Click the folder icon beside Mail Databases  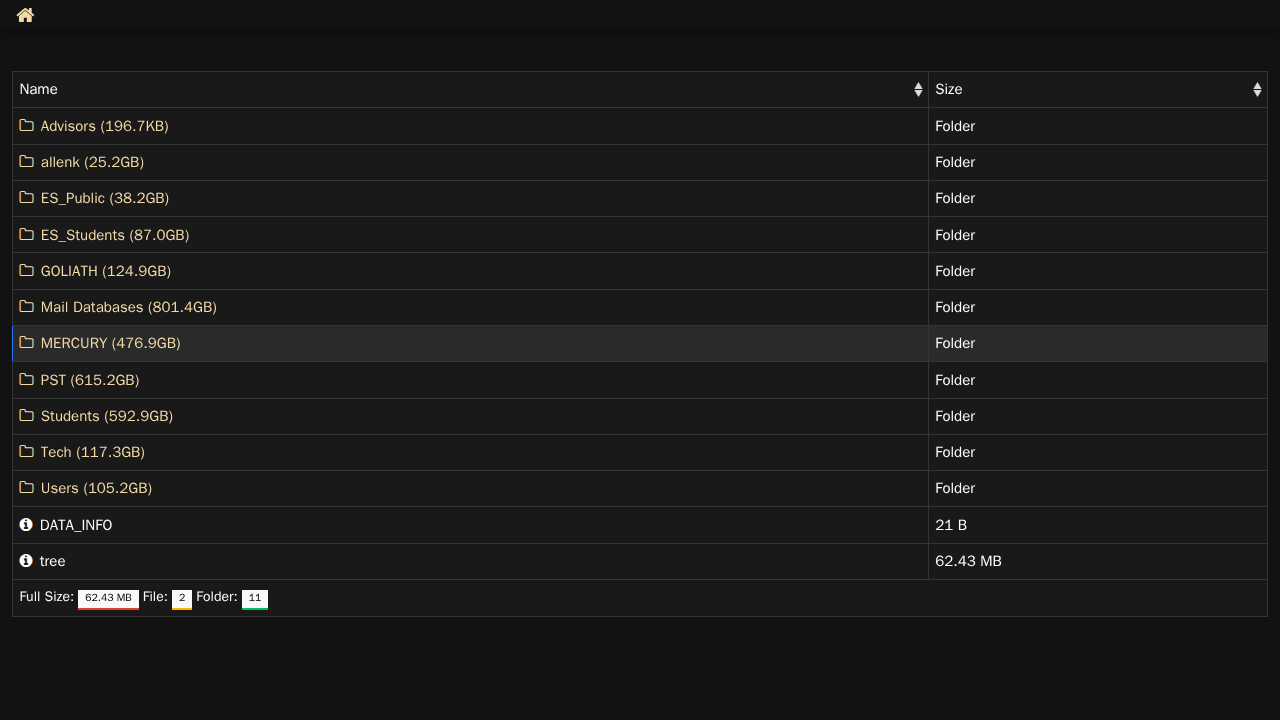click(27, 307)
